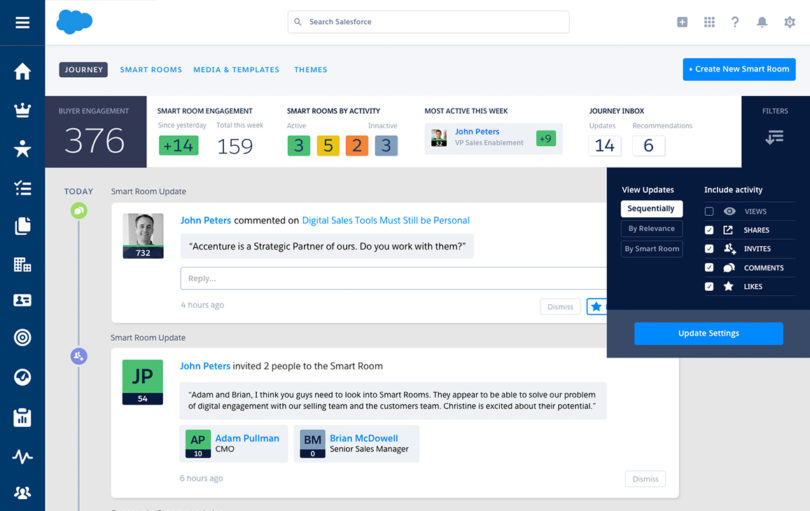Click the JP avatar tile with 54
Screen dimensions: 810x511
point(143,382)
